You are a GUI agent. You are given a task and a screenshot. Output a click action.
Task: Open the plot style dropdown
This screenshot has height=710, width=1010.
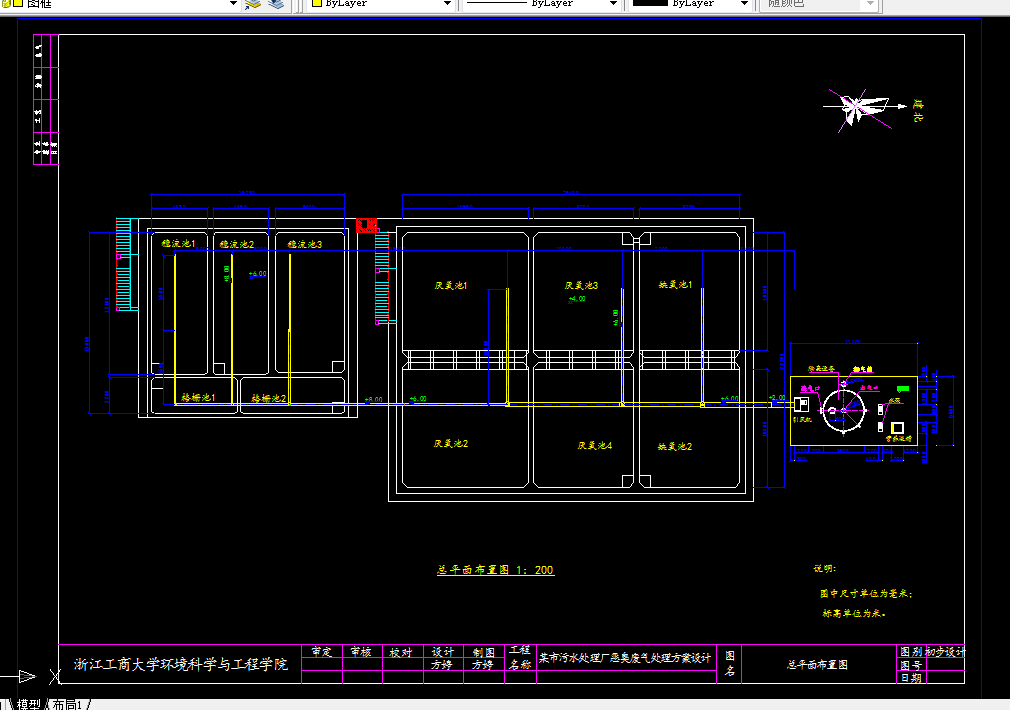870,4
